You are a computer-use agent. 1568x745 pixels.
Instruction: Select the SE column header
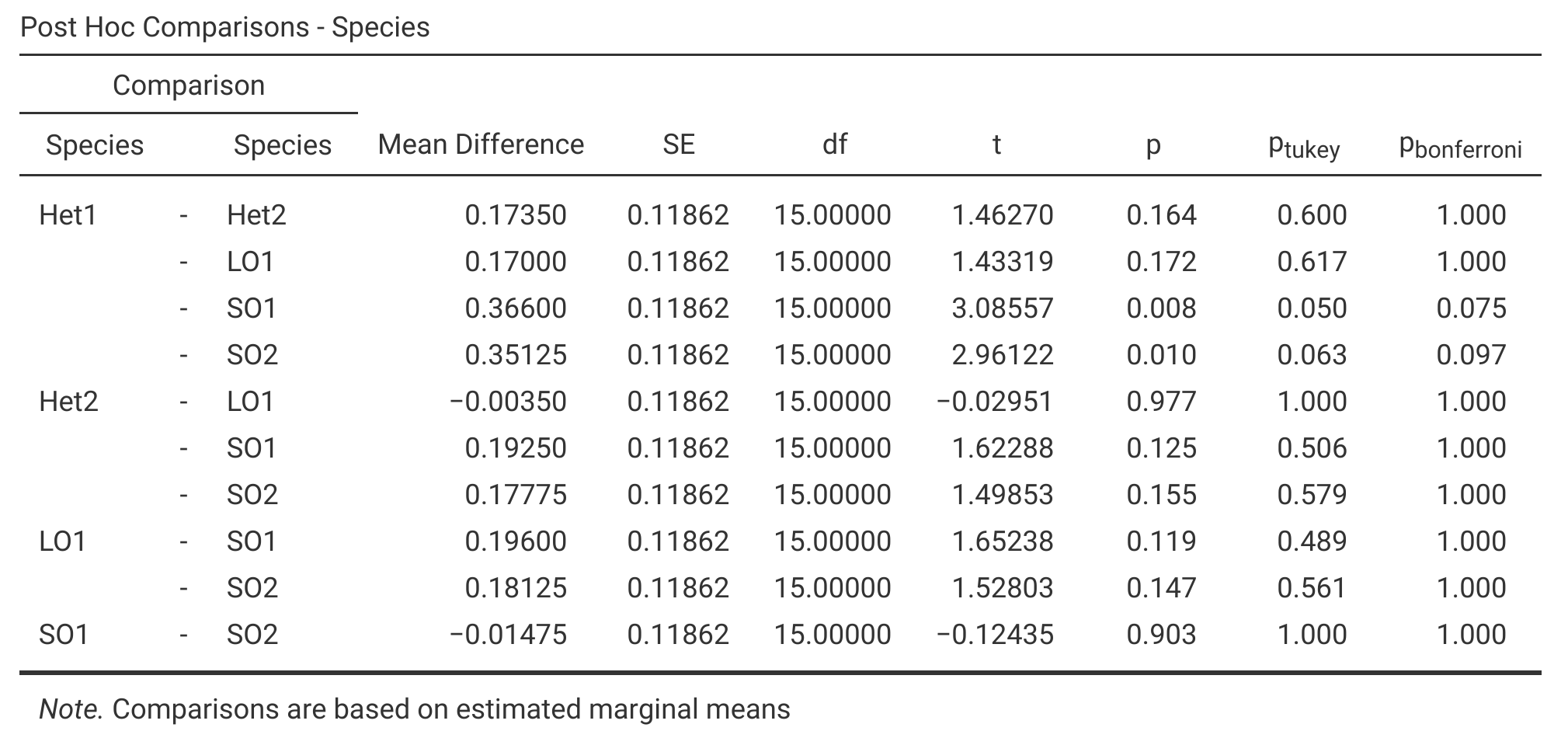tap(678, 144)
